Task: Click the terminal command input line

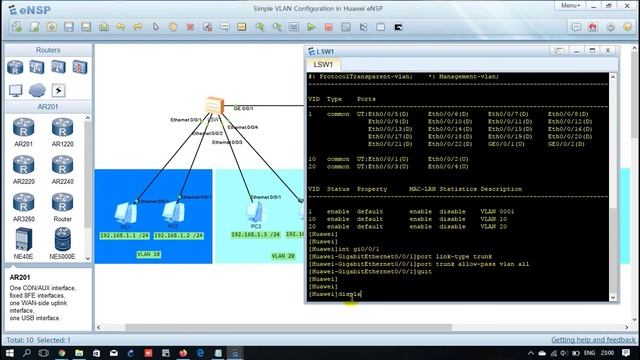Action: [458, 294]
